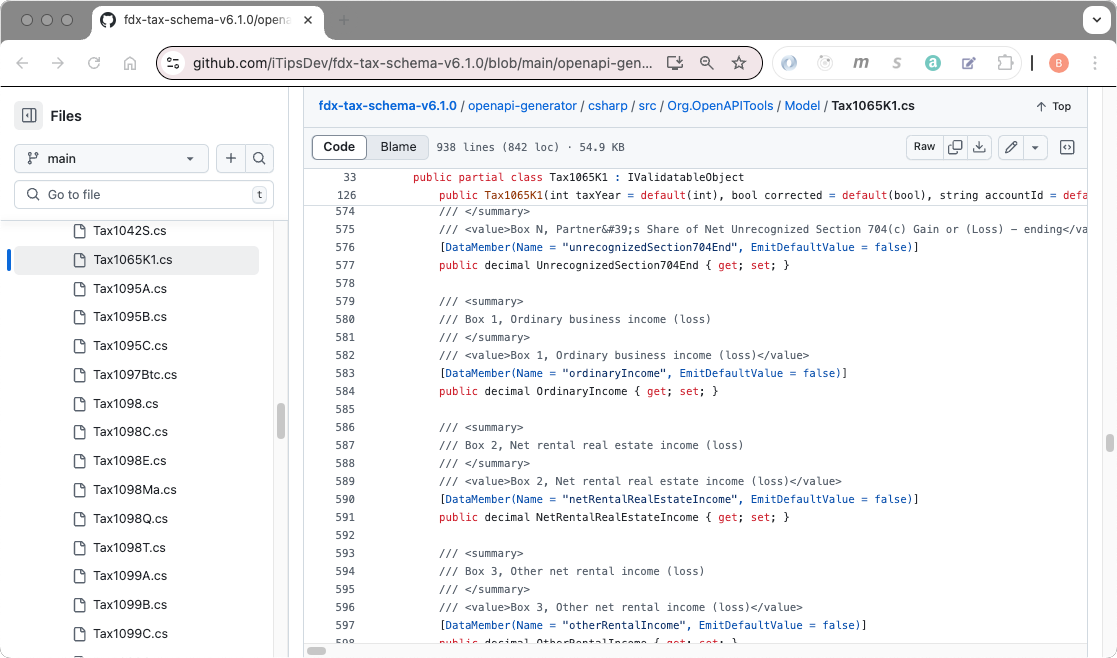Image resolution: width=1117 pixels, height=658 pixels.
Task: Select the Code tab
Action: (339, 146)
